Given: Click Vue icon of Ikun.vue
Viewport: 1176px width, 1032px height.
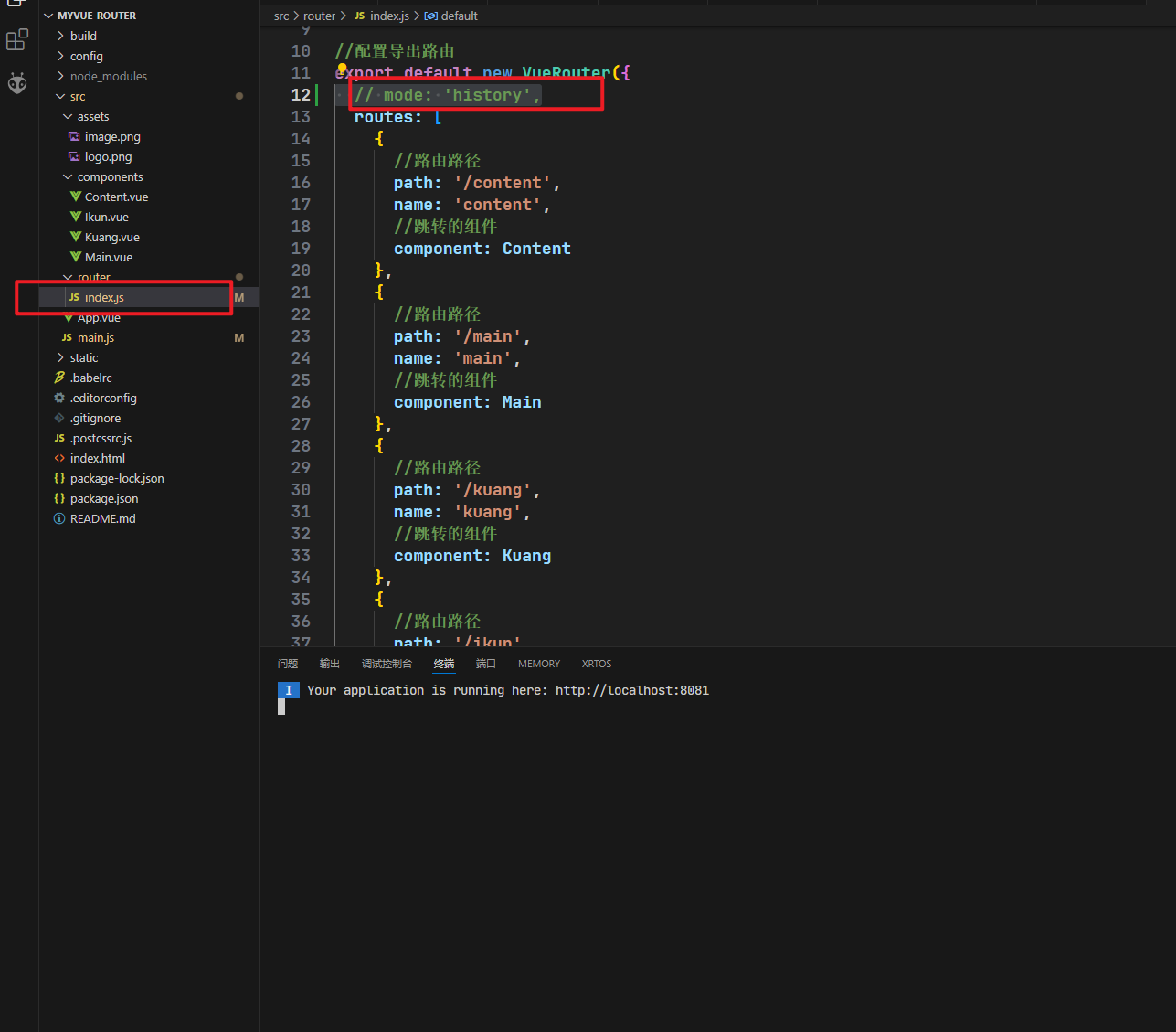Looking at the screenshot, I should (x=76, y=217).
